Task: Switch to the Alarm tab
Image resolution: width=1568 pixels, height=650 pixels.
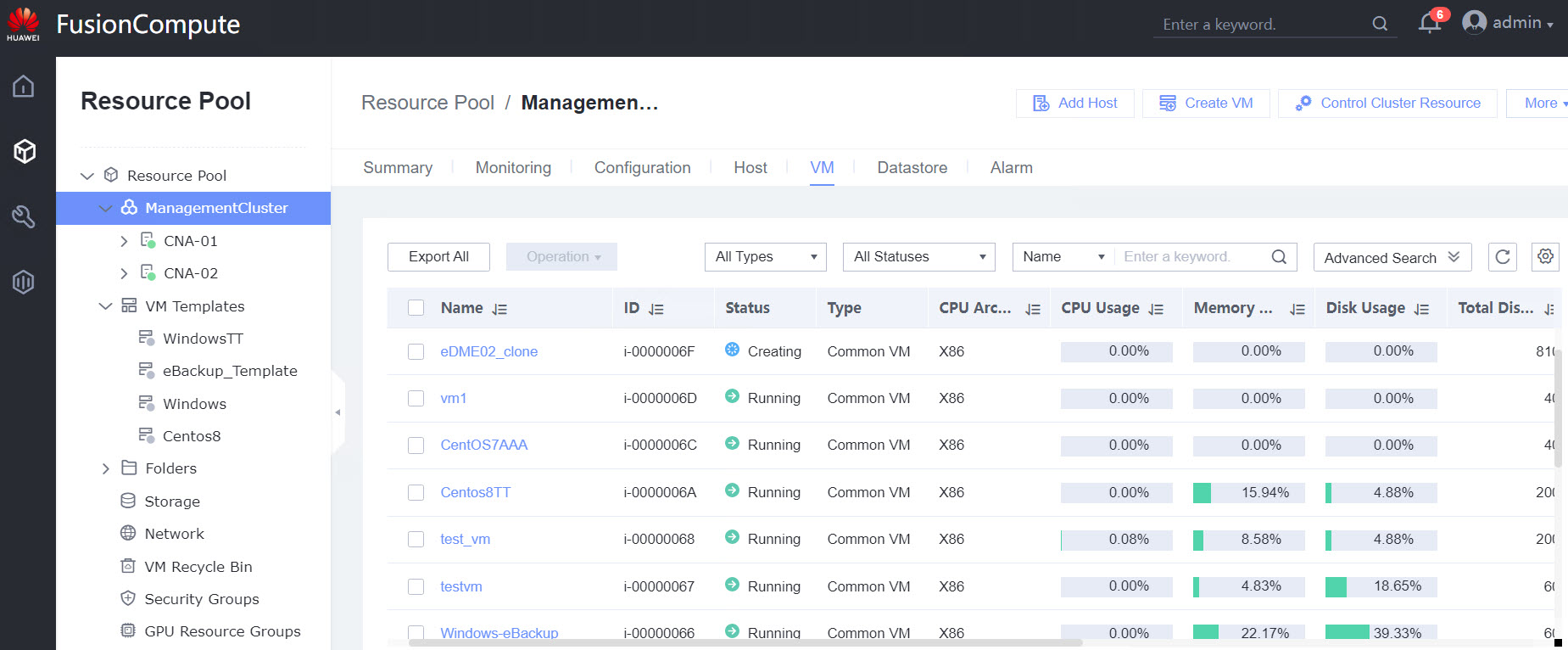Action: coord(1012,168)
